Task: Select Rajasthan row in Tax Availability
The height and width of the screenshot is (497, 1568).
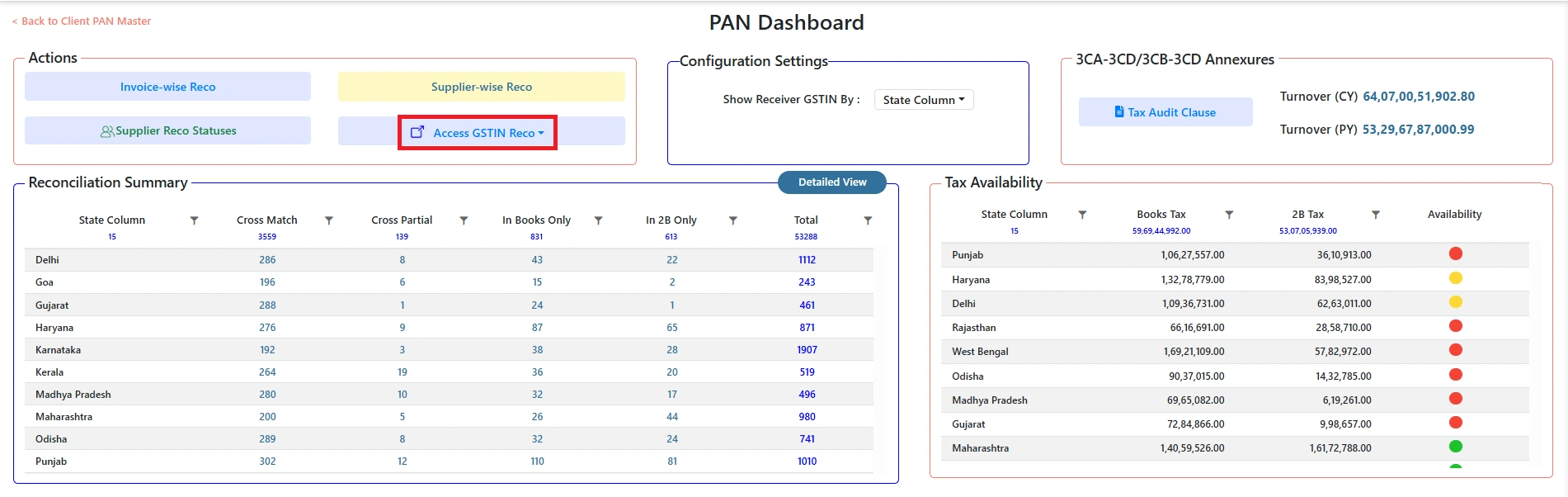Action: point(1235,328)
